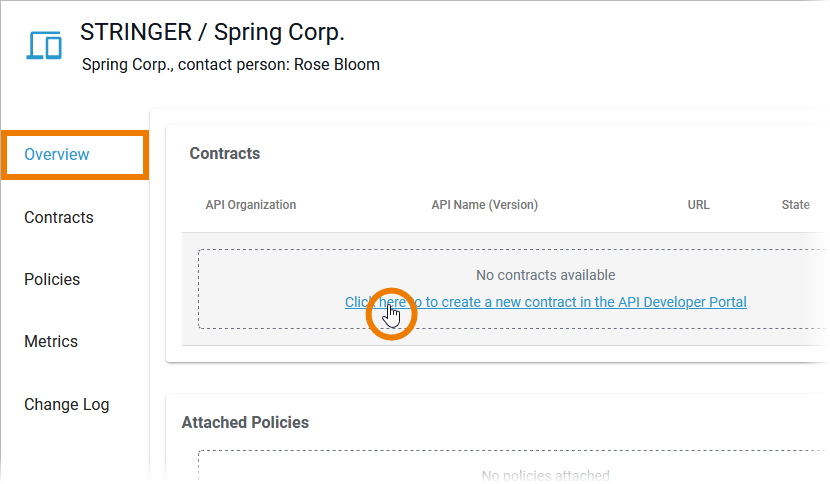Switch to the Policies tab

coord(52,279)
